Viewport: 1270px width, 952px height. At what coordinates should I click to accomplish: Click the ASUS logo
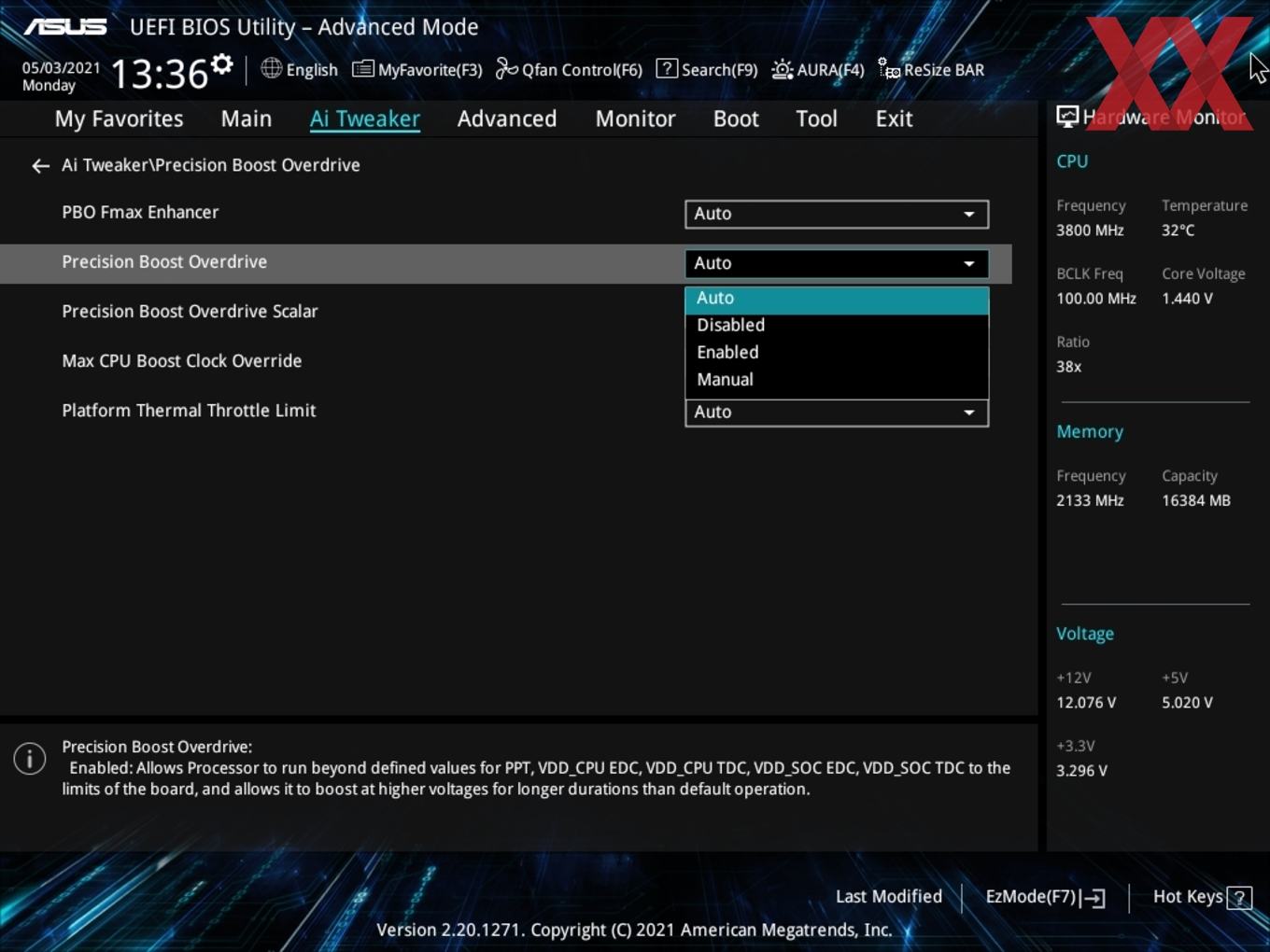tap(65, 27)
